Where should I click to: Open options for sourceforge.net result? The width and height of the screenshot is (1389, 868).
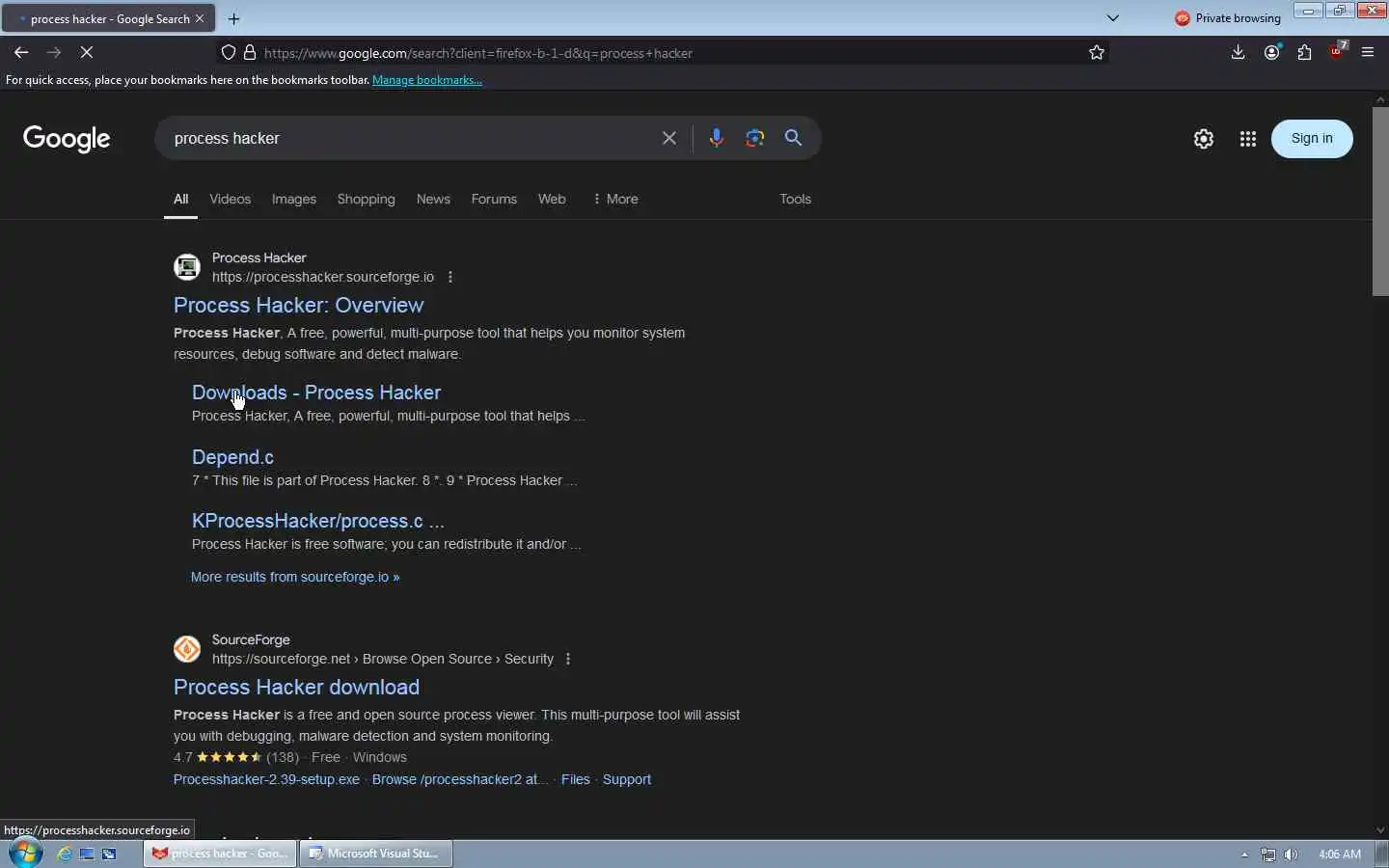pyautogui.click(x=568, y=659)
